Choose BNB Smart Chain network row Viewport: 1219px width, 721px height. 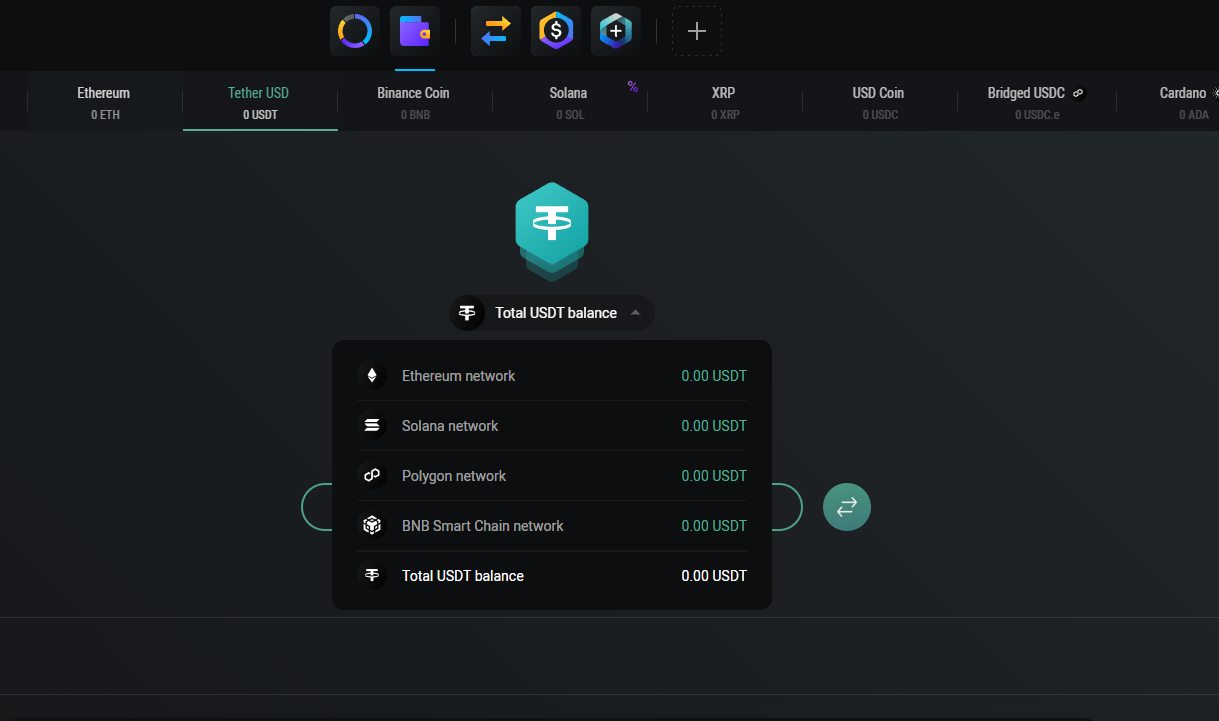point(552,526)
